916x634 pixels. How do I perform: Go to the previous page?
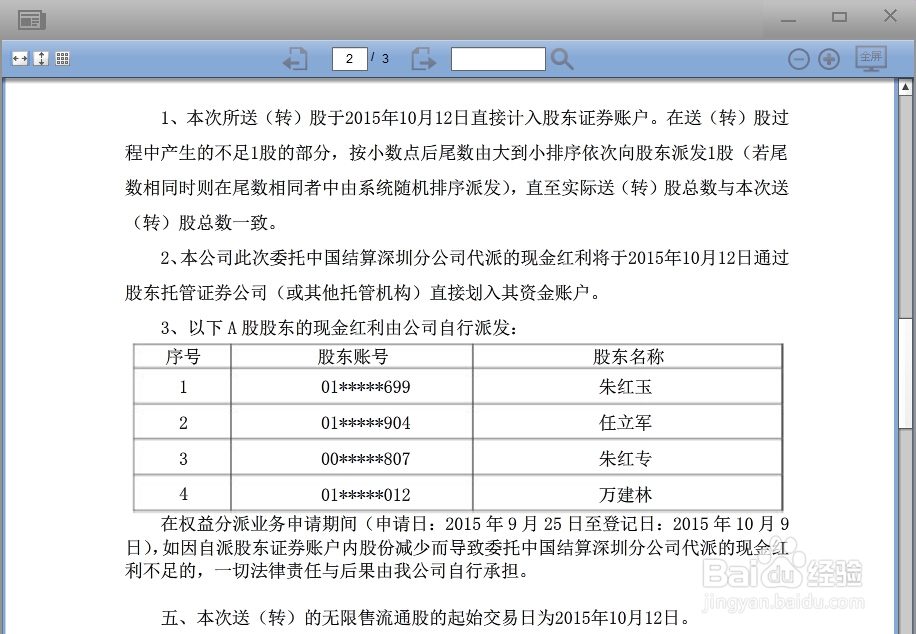[296, 59]
